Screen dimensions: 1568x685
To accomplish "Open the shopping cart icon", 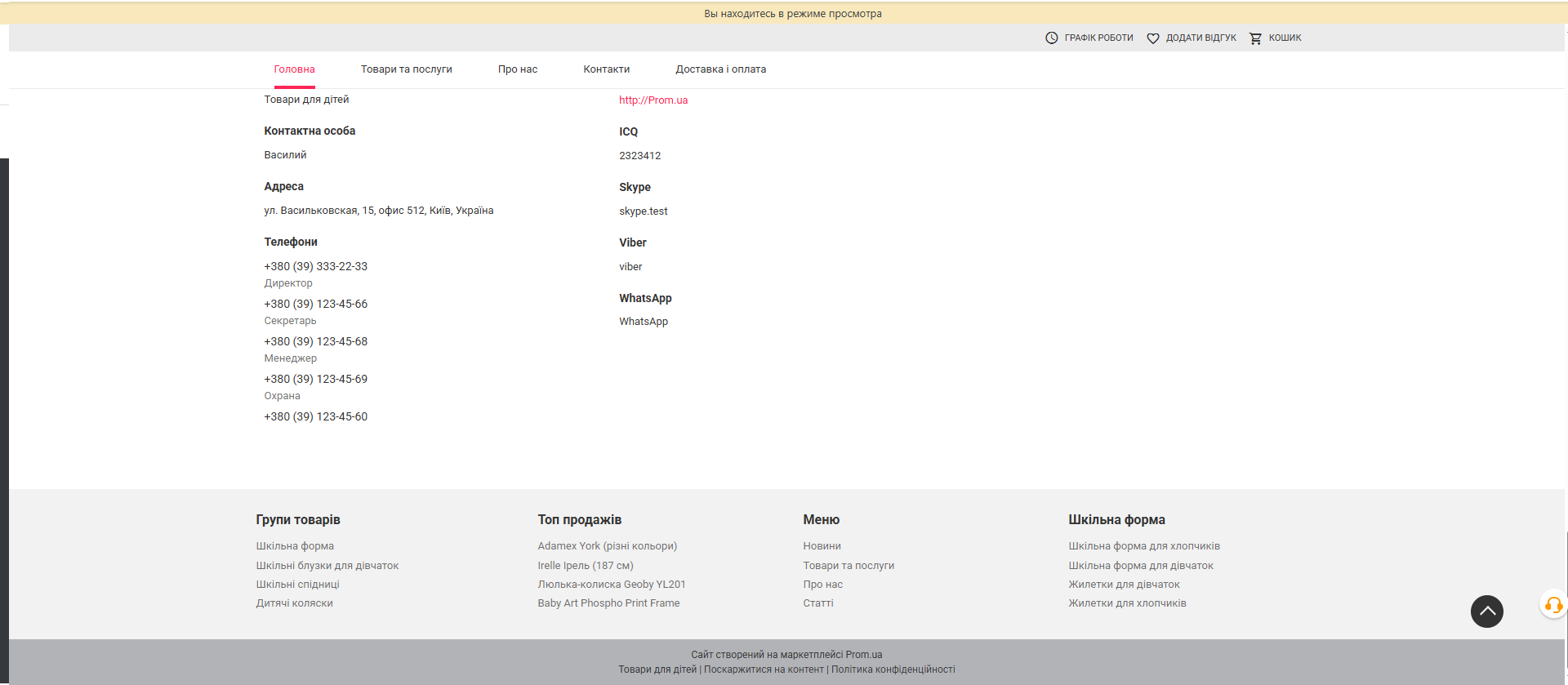I will pos(1255,38).
